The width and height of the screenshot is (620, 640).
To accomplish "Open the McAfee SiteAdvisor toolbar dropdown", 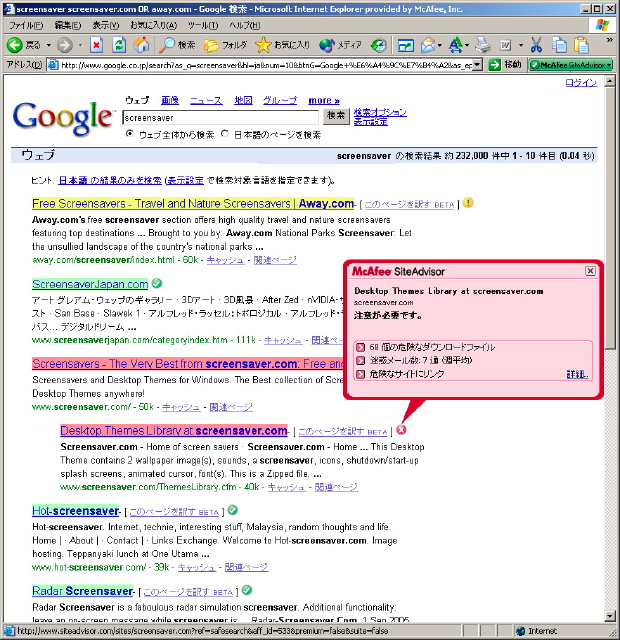I will [x=609, y=65].
